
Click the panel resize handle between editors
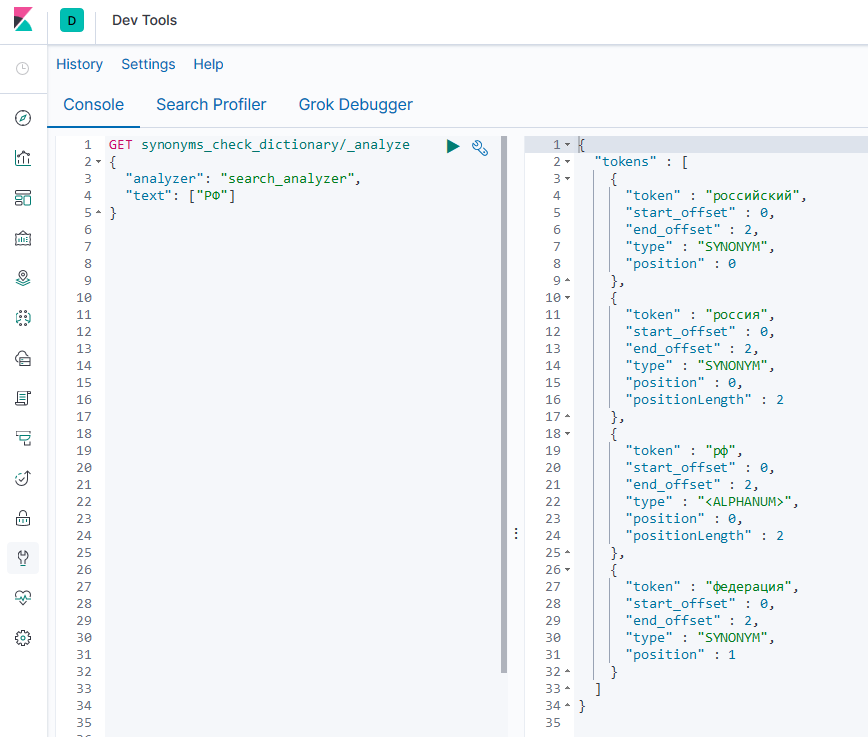click(516, 534)
